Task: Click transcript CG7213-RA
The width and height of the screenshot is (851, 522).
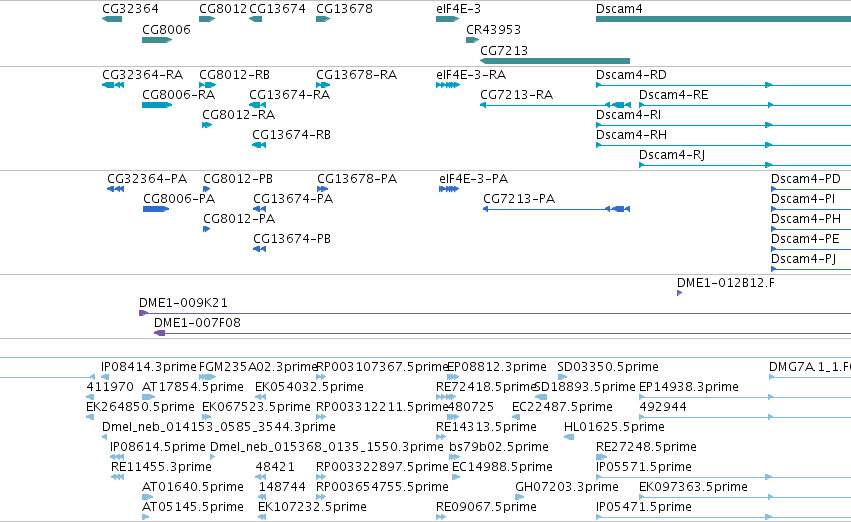Action: coord(516,94)
